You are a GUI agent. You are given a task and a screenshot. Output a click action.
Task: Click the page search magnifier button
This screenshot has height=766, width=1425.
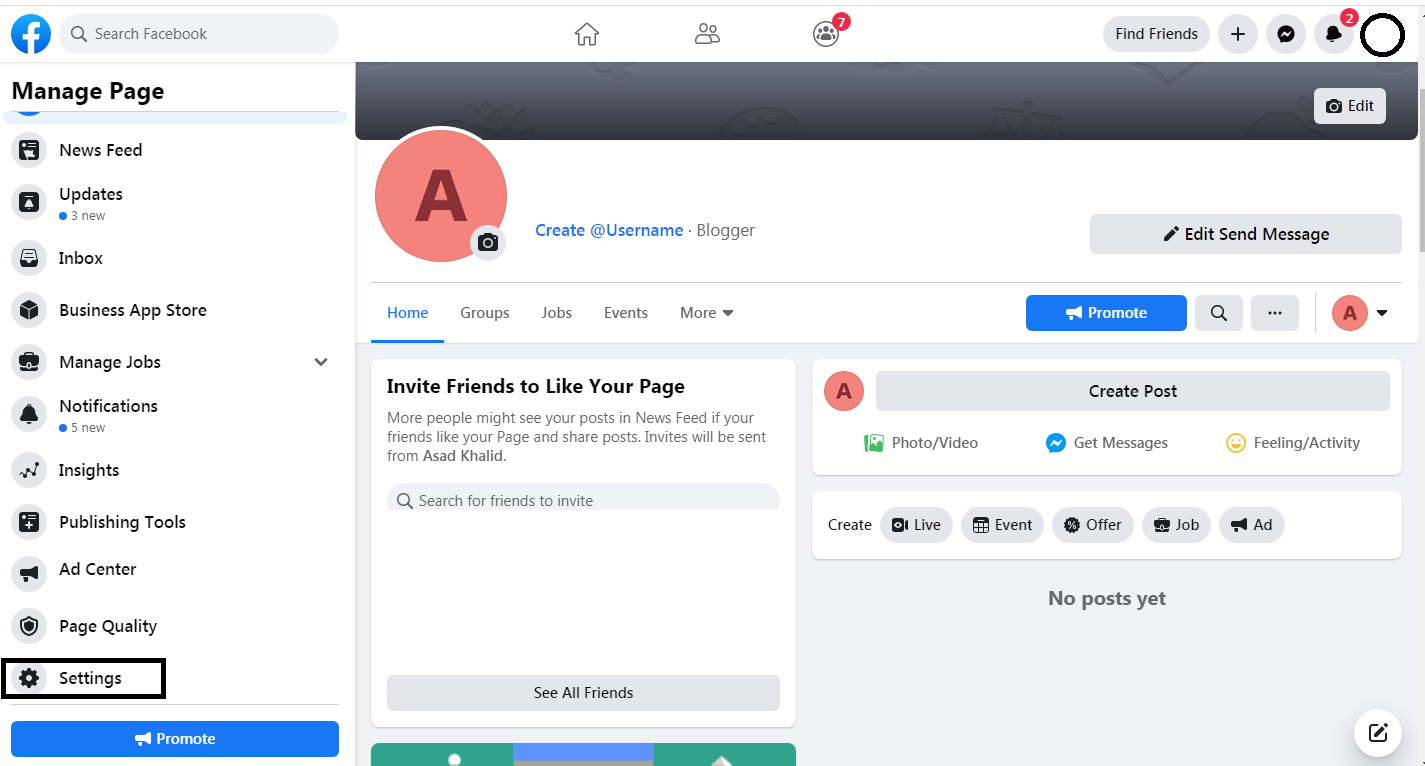pos(1219,313)
